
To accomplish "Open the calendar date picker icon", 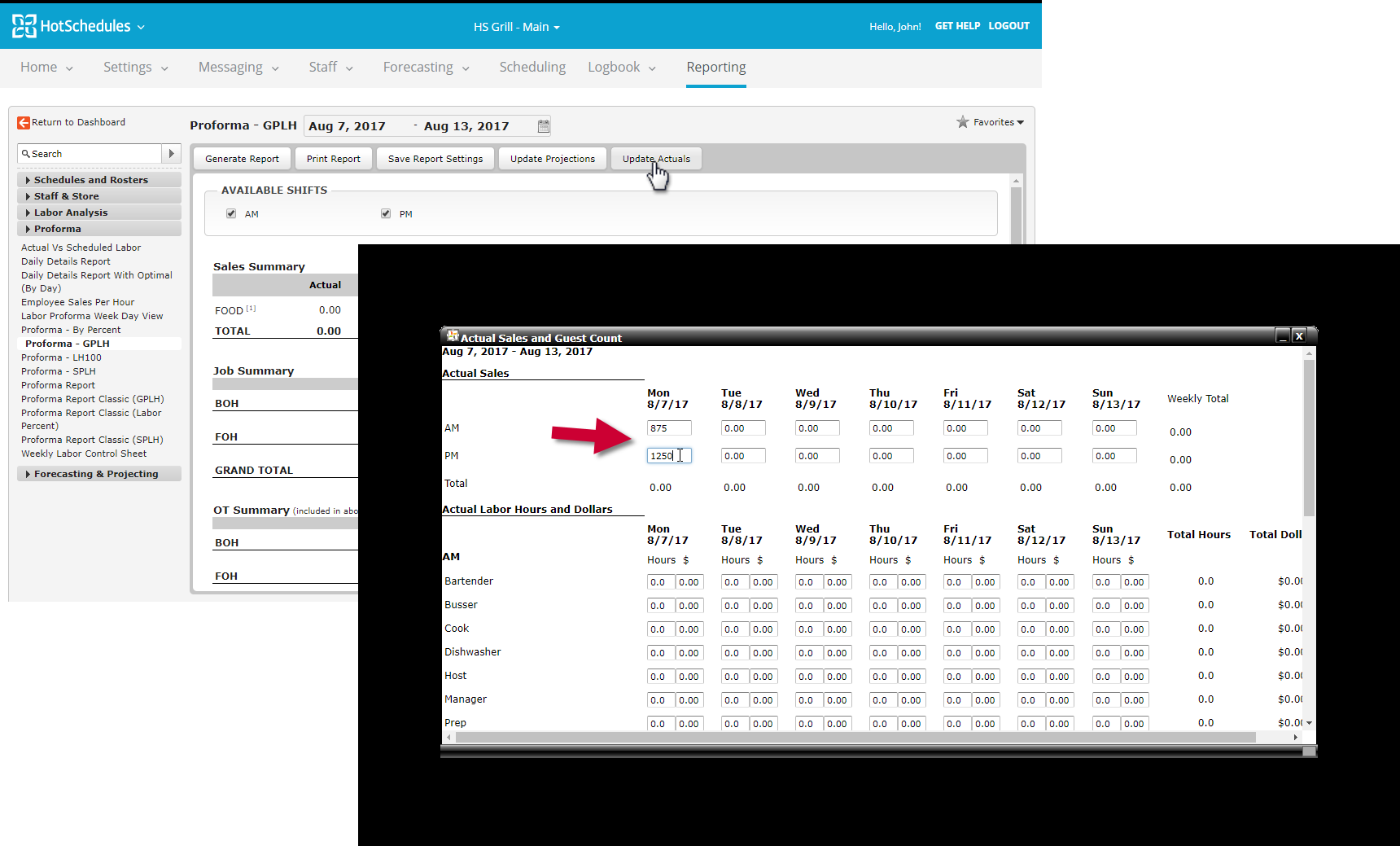I will tap(544, 126).
